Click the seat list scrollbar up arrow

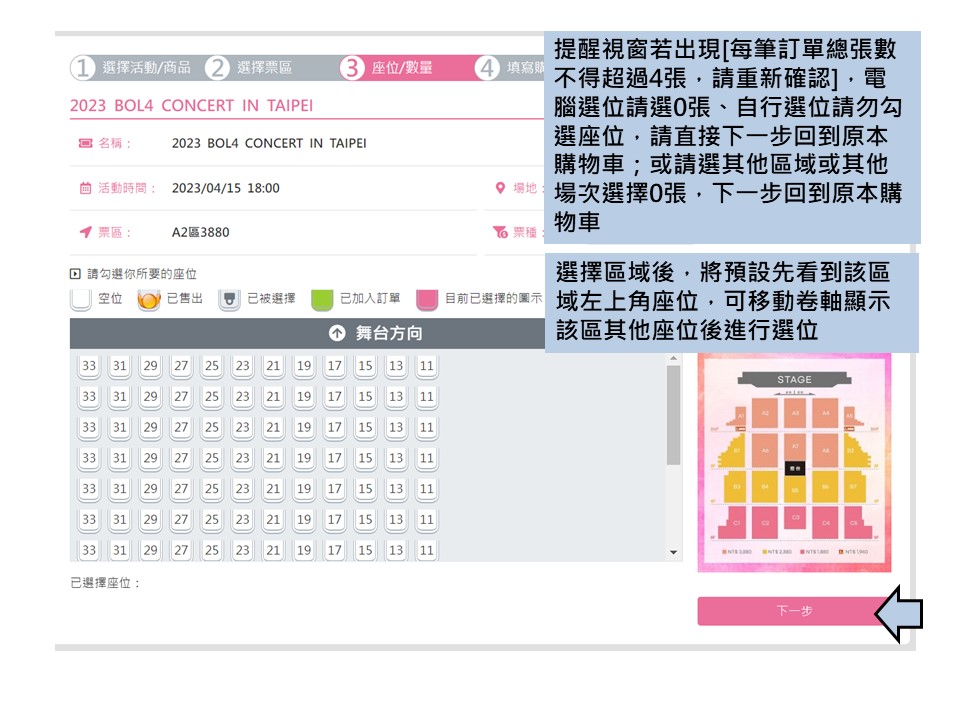point(673,358)
